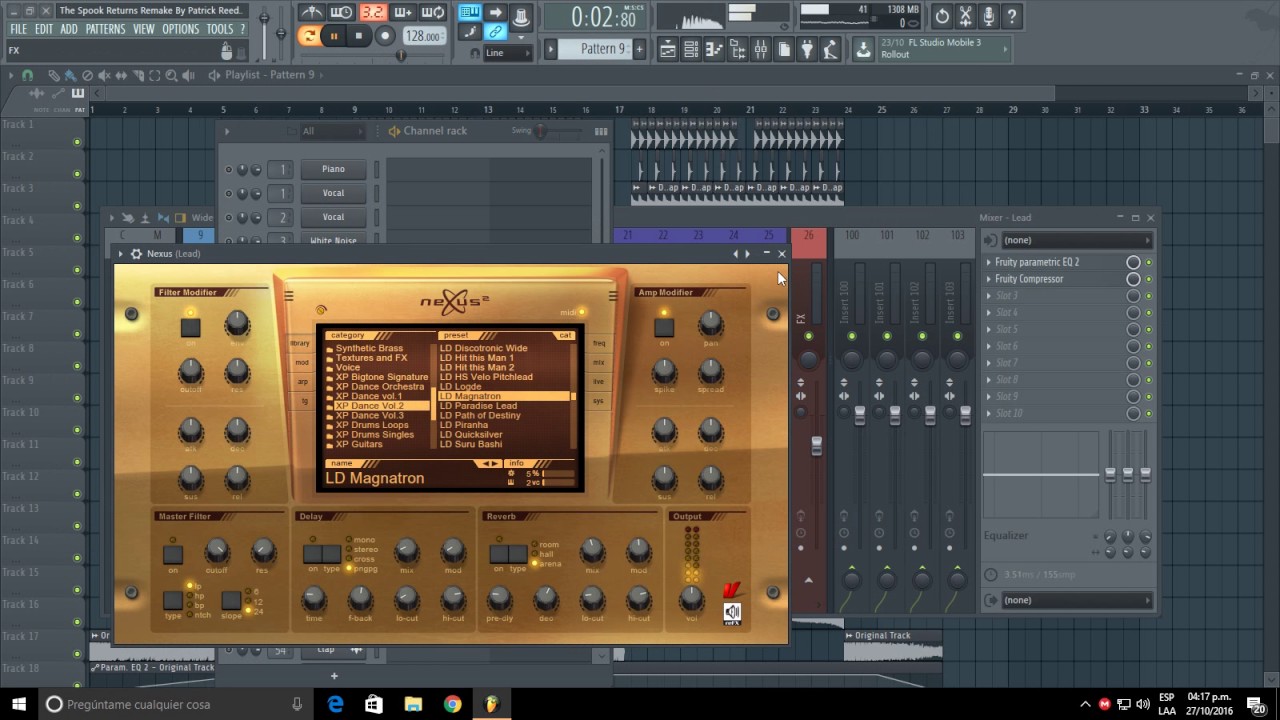Open the FILE menu
The image size is (1280, 720).
pos(19,29)
